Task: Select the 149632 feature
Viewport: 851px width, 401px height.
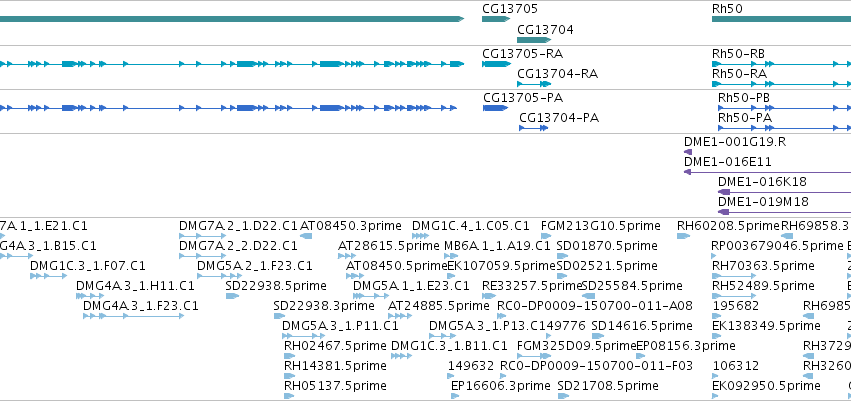Action: click(x=452, y=377)
